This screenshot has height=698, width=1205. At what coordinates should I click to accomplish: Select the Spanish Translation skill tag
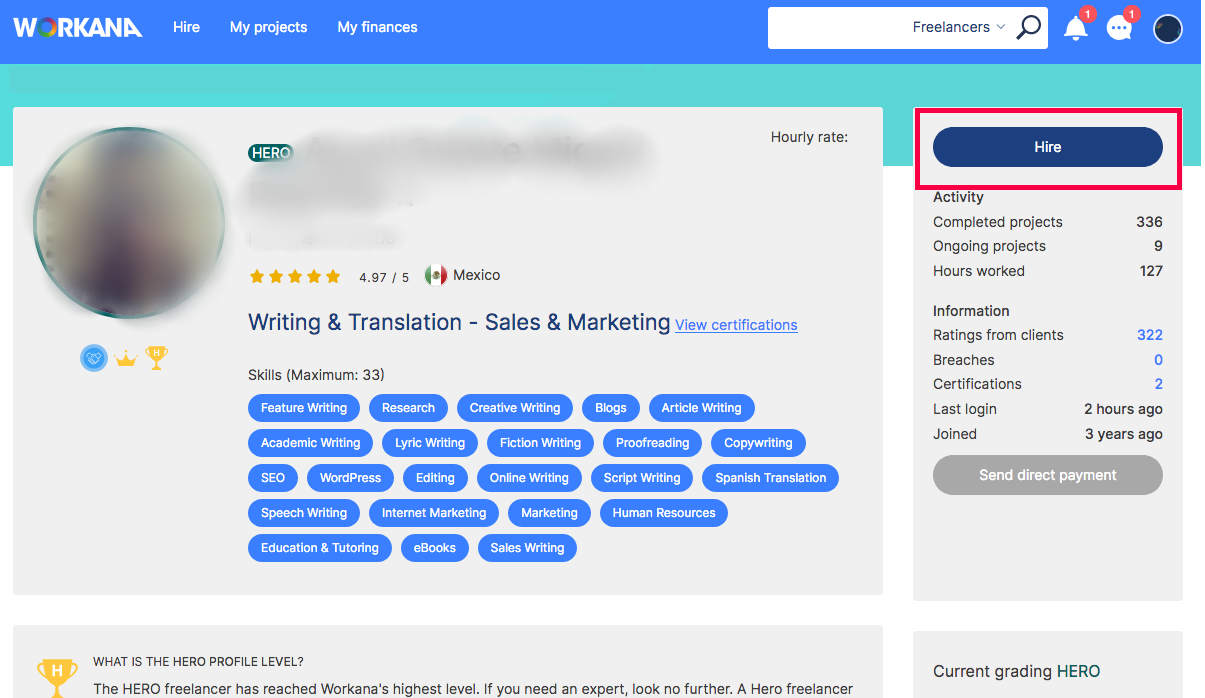point(770,478)
